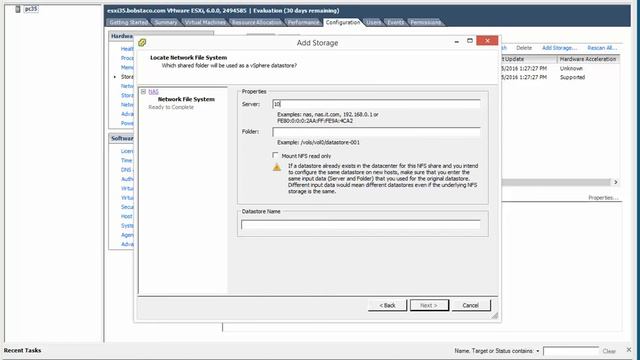Click into the Folder input field
Screen dimensions: 640x360
tap(376, 132)
